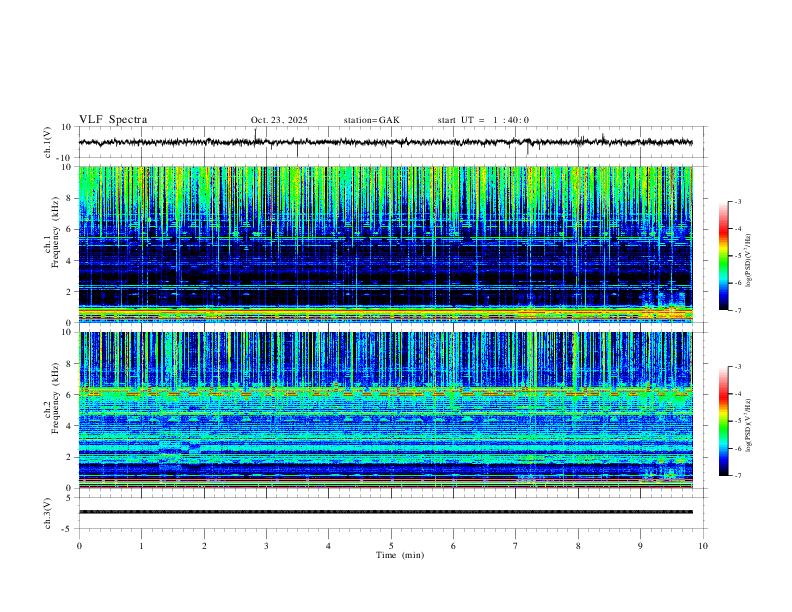Click the 'ch.1 Frequency (kHz)' axis label
Screen dimensions: 792x612
click(x=52, y=232)
